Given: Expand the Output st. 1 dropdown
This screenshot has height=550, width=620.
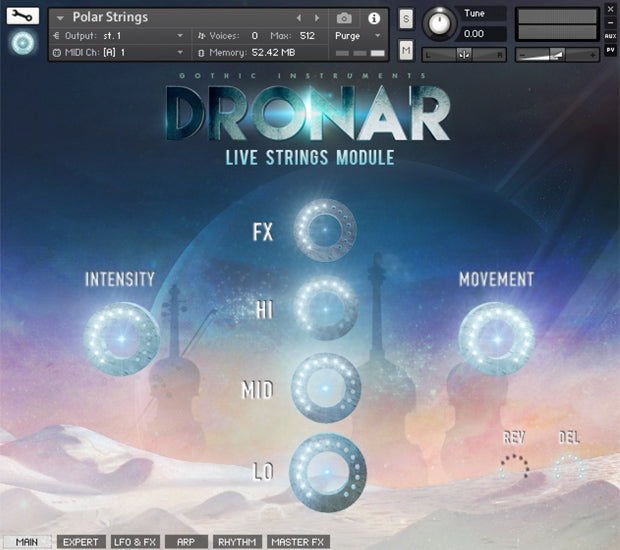Looking at the screenshot, I should 120,35.
